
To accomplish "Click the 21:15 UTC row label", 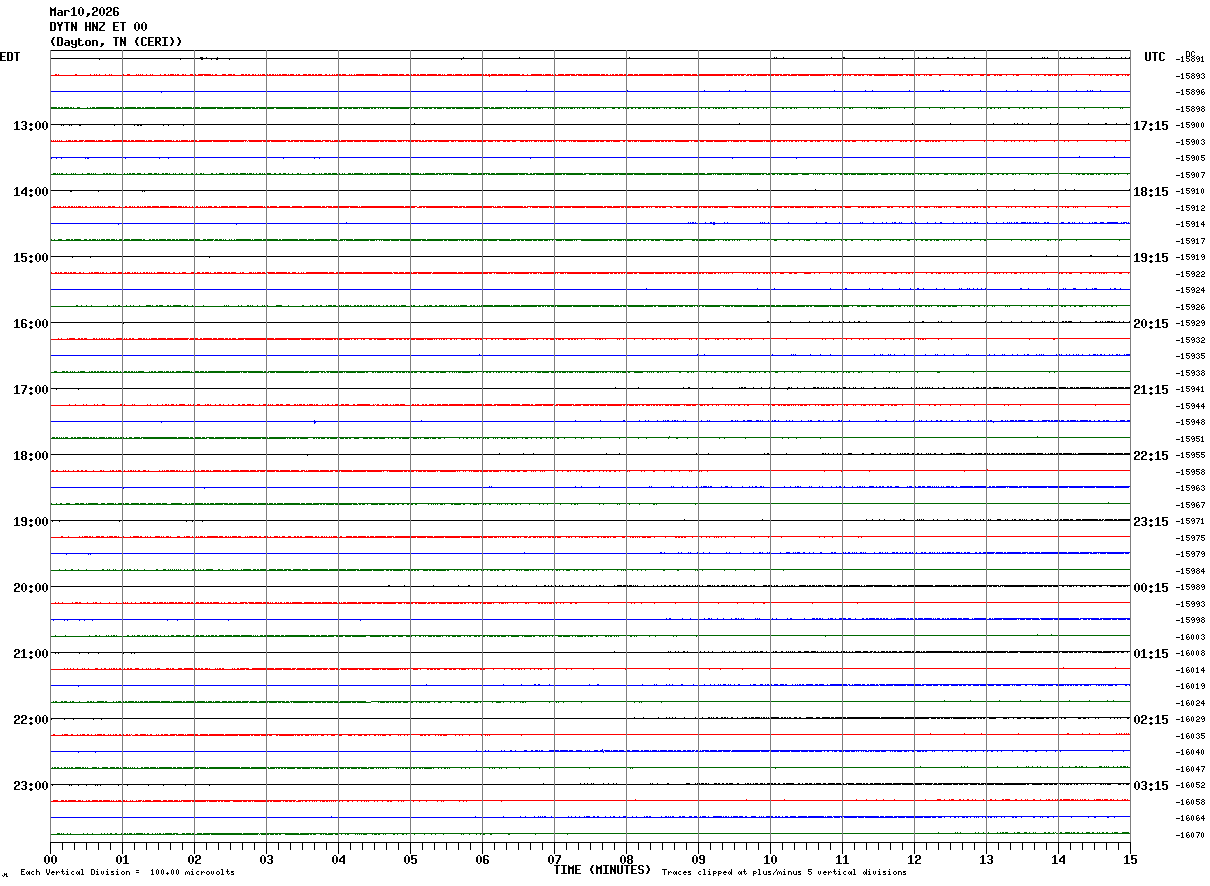I will pos(1151,390).
